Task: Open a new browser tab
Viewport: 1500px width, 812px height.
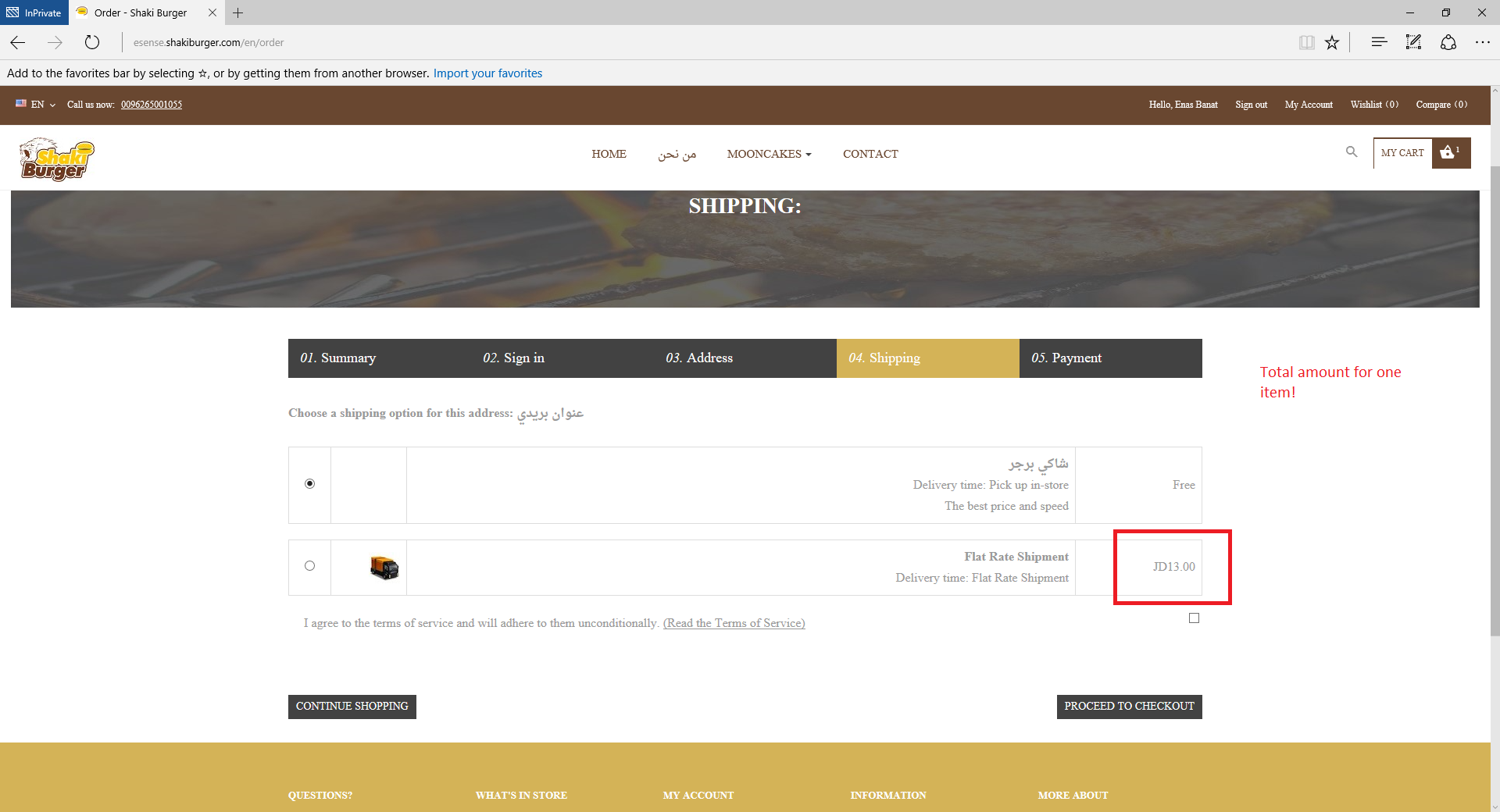Action: click(238, 12)
